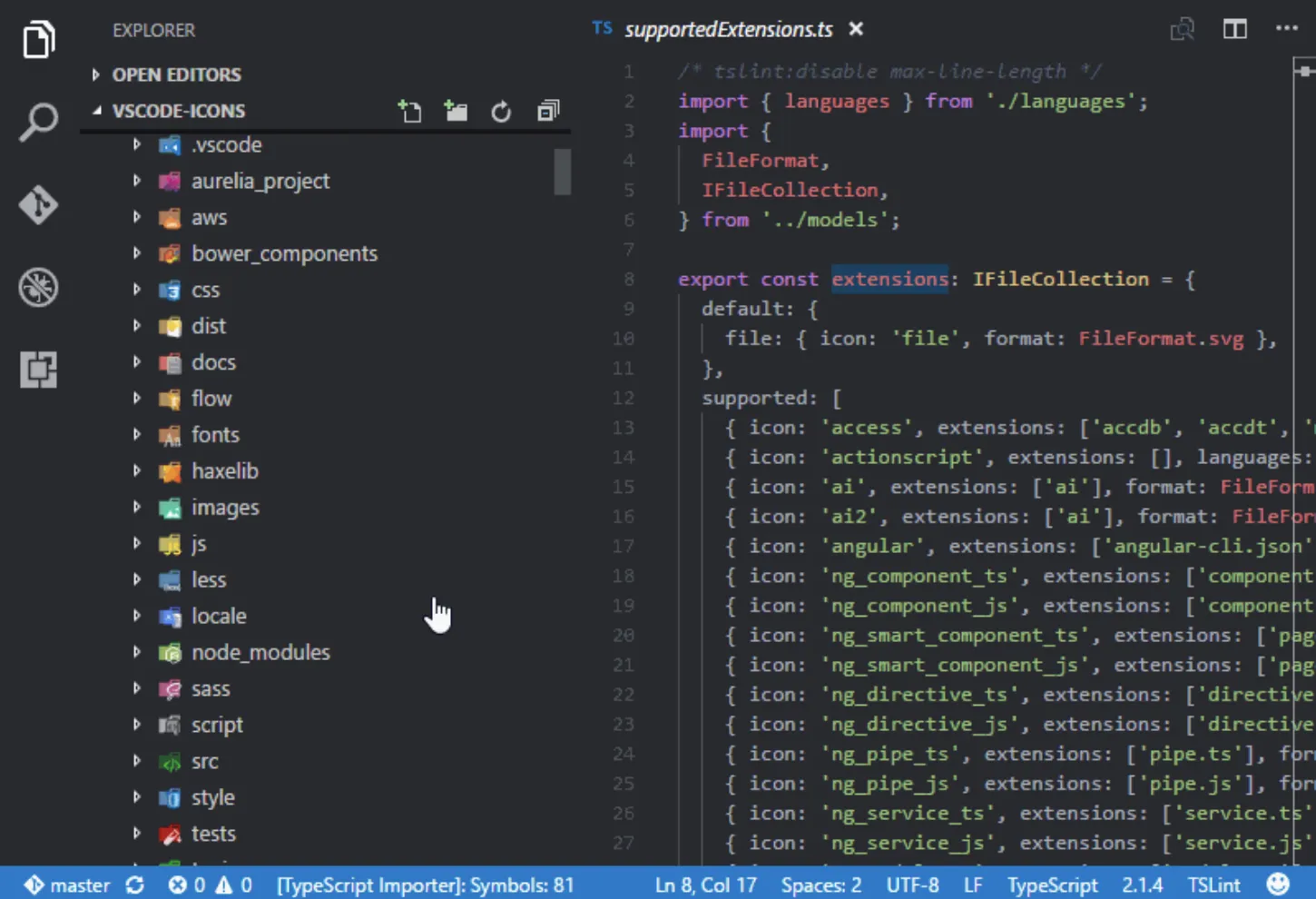Click TypeScript Importer Symbols: 81 status

coord(426,884)
